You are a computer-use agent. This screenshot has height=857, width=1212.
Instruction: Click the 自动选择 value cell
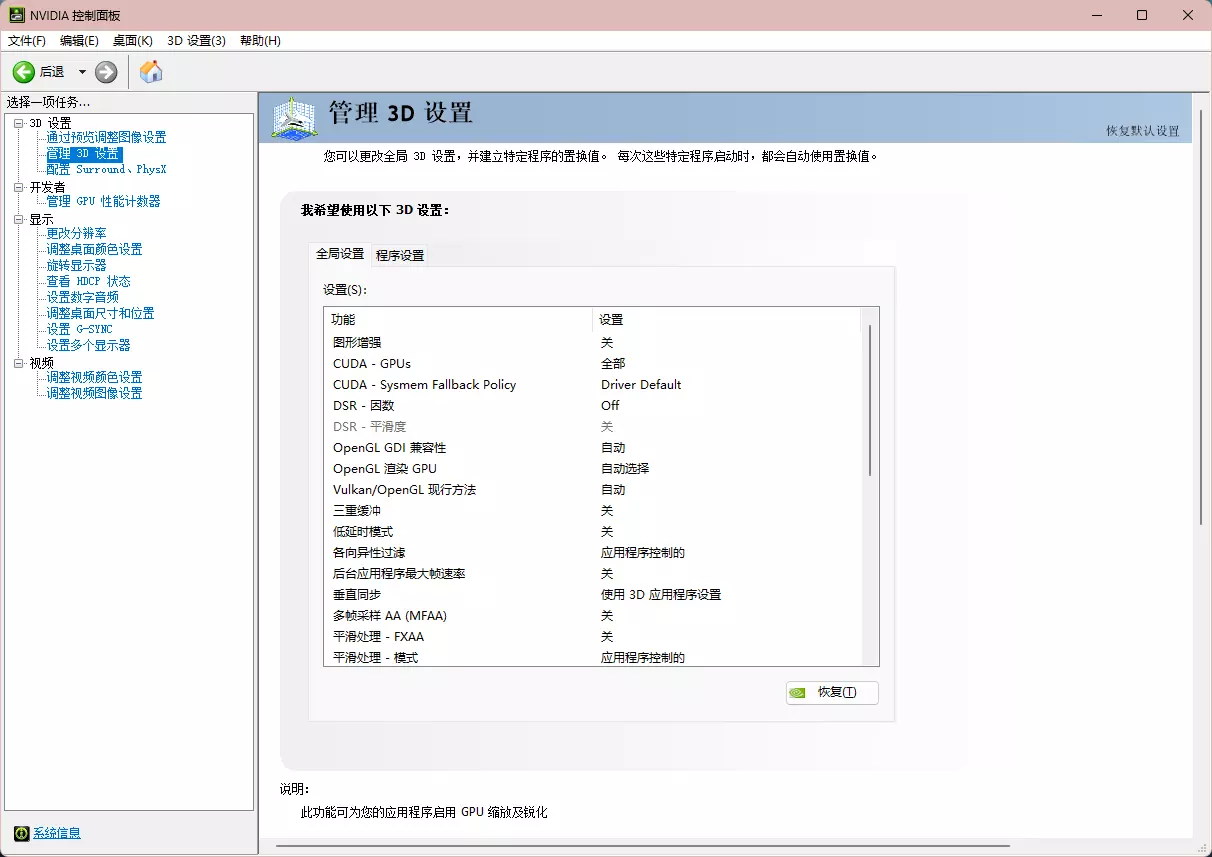[625, 468]
